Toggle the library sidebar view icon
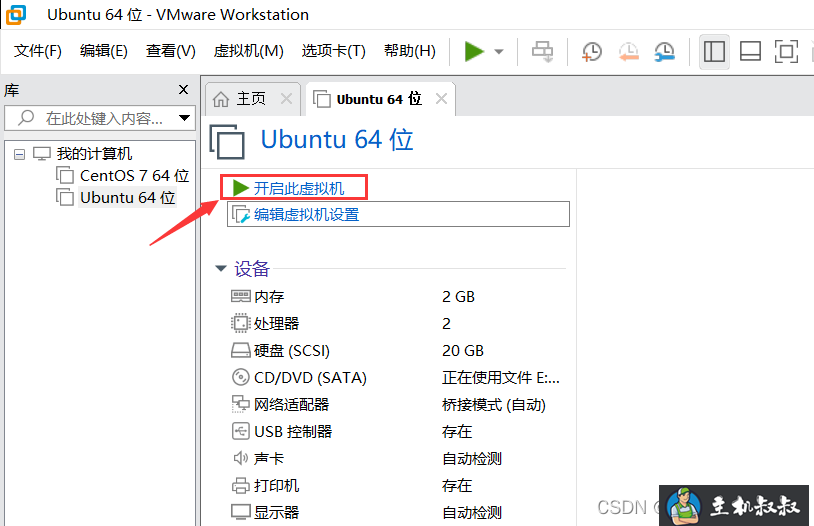 click(714, 52)
